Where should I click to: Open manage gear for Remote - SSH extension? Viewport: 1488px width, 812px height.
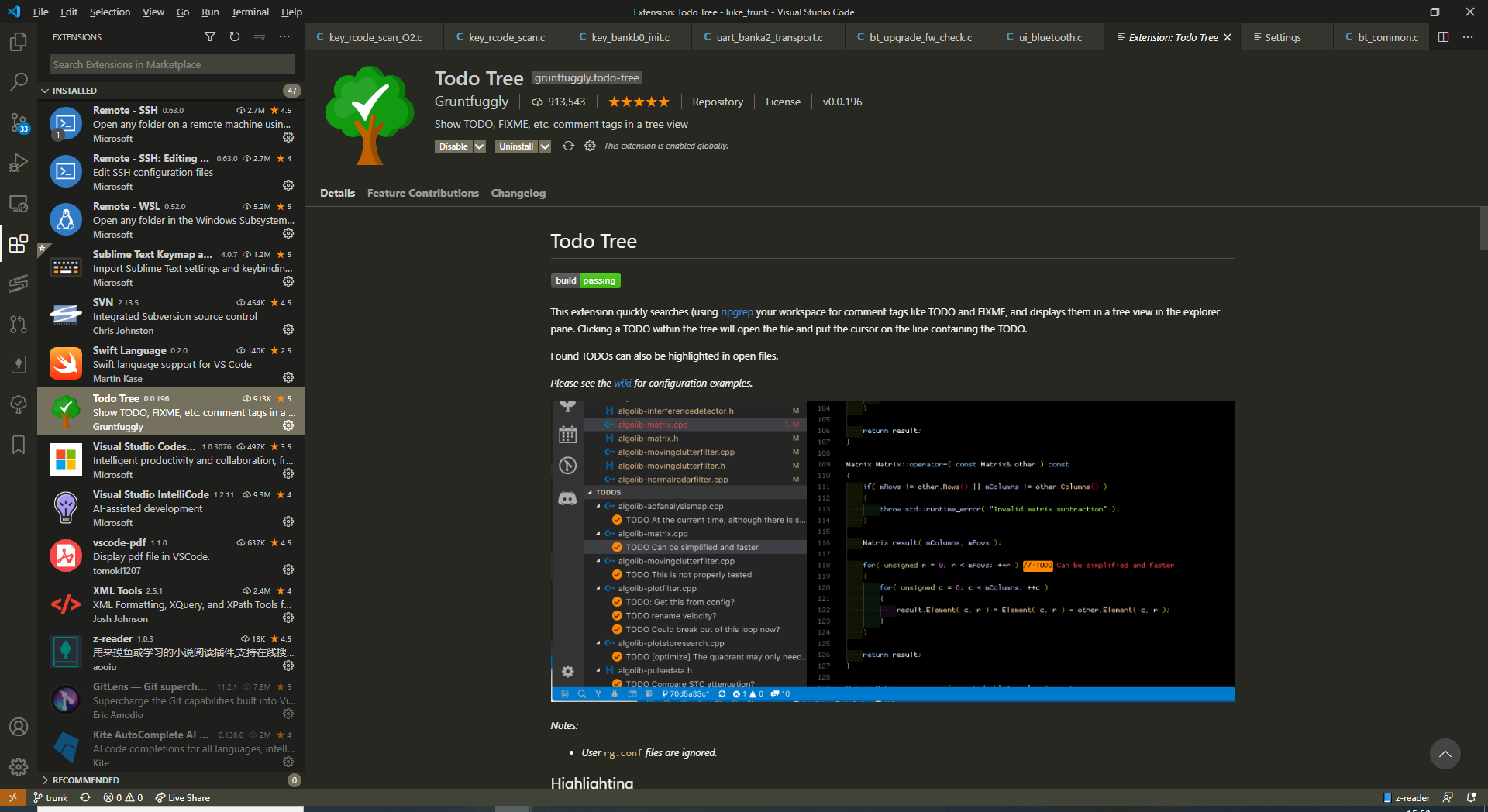pos(288,137)
